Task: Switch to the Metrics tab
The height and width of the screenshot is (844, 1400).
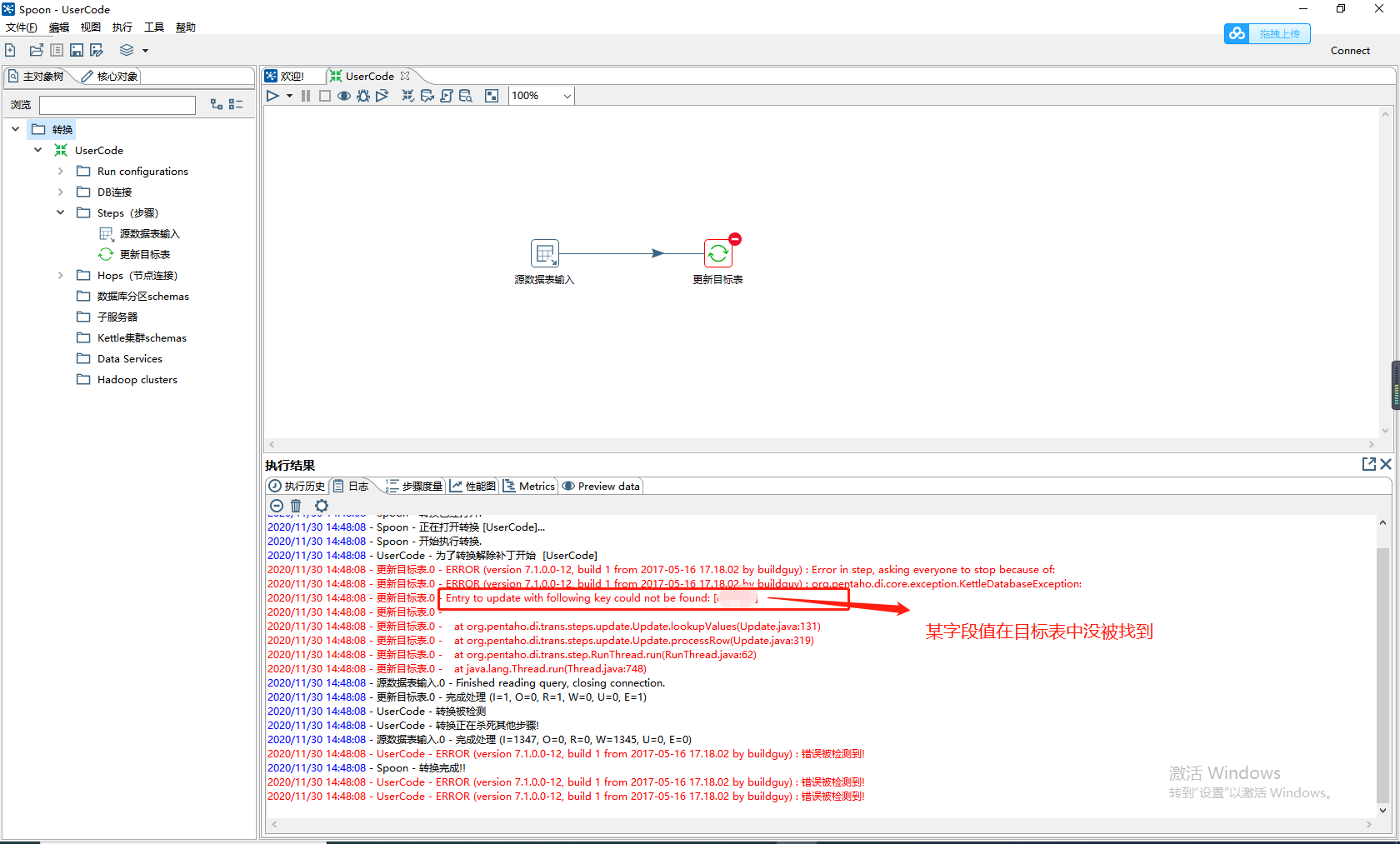Action: coord(529,487)
